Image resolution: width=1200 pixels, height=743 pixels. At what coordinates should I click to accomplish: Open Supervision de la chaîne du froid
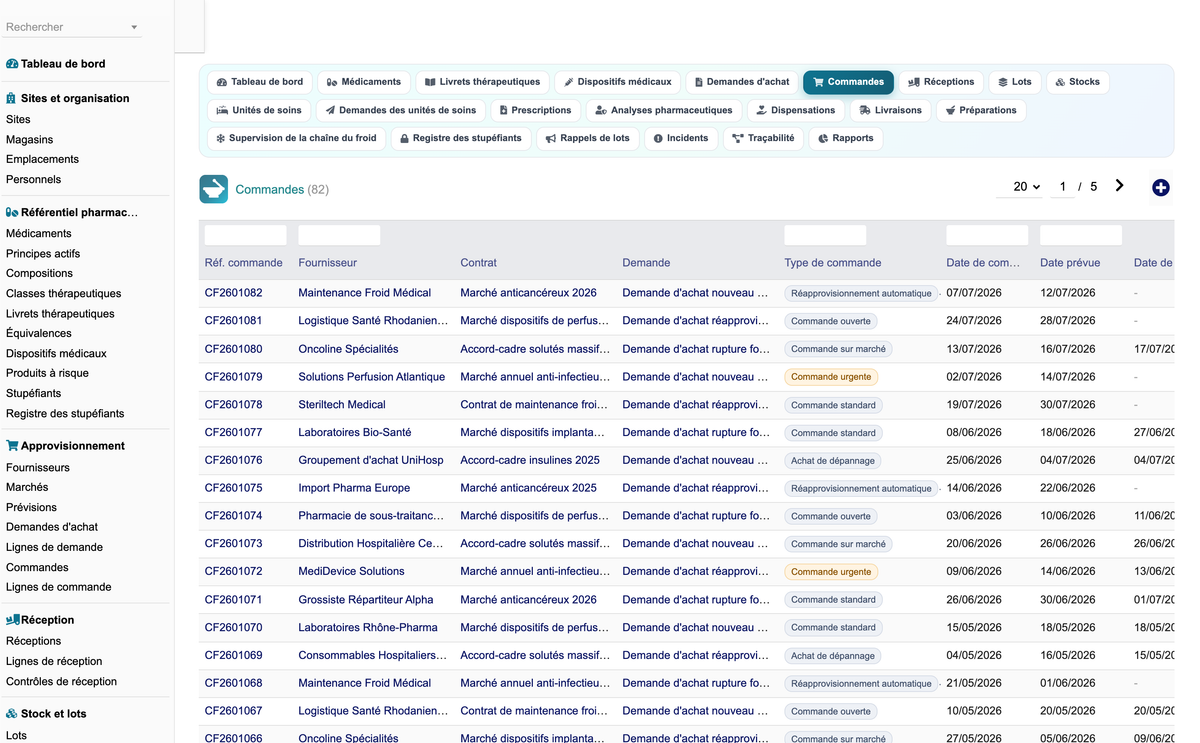pos(296,138)
